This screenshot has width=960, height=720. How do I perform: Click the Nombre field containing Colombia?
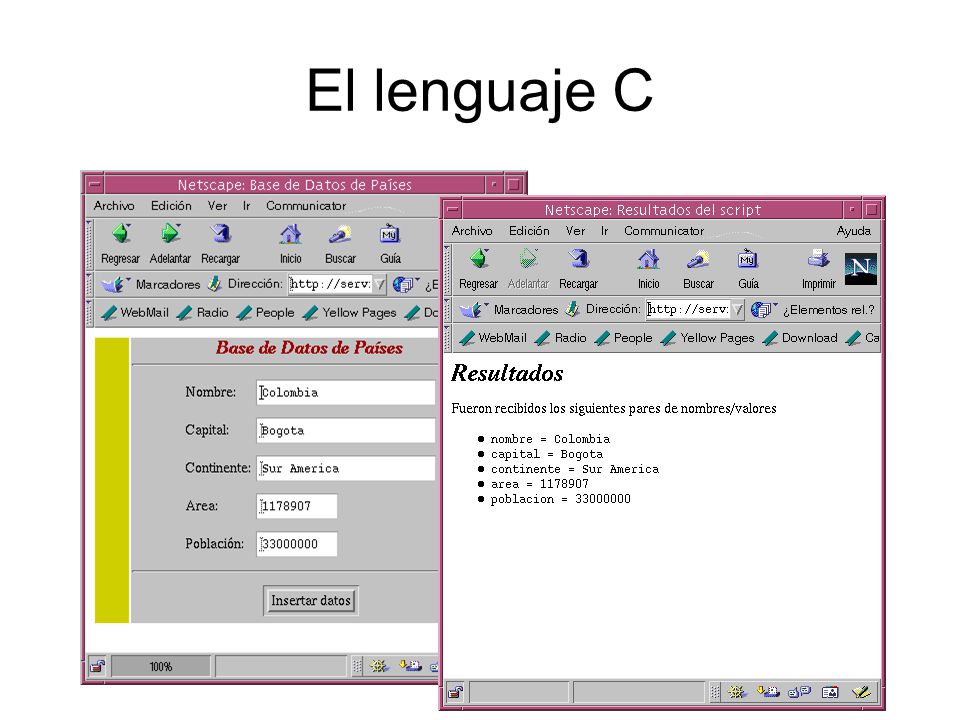click(346, 392)
